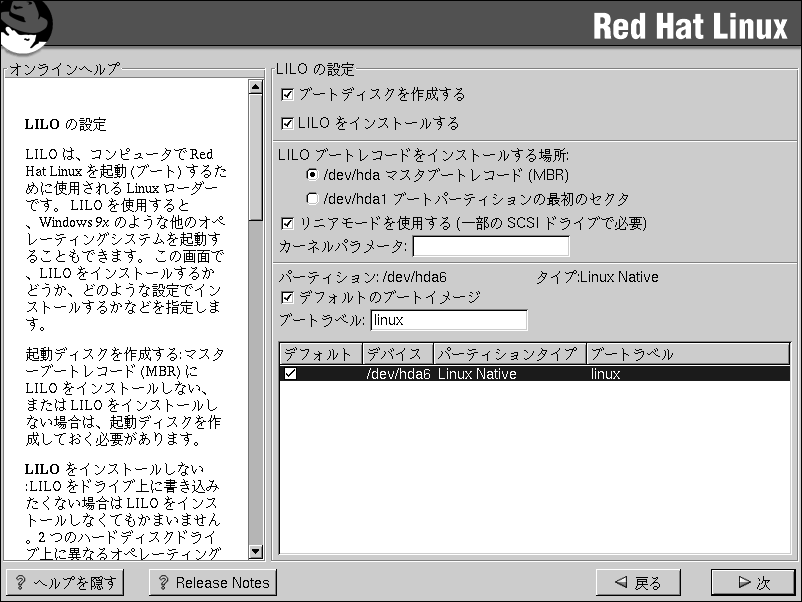This screenshot has width=802, height=602.
Task: Click the カーネルパラメータ input field
Action: (490, 247)
